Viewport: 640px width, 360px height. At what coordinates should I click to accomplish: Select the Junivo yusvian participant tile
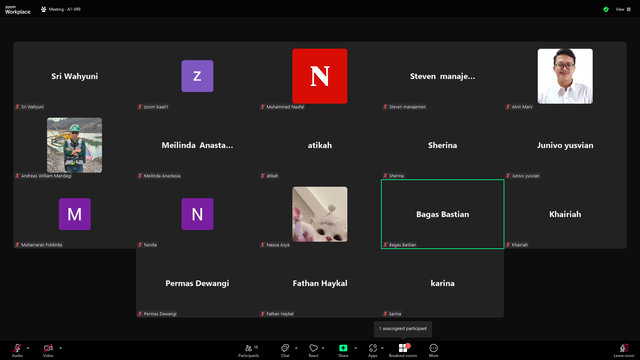(565, 145)
